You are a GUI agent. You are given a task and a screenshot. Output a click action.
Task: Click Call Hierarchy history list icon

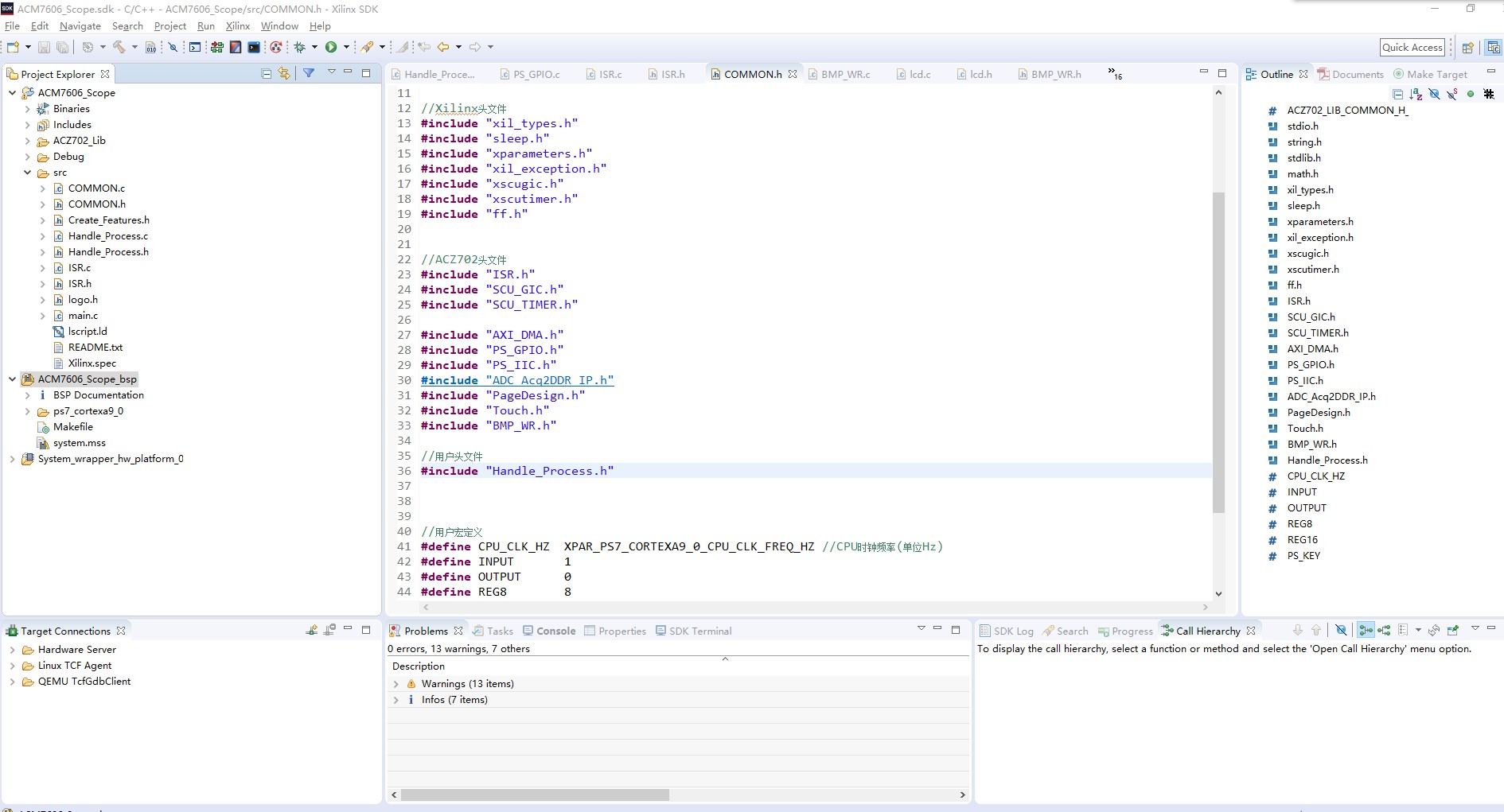(1403, 630)
